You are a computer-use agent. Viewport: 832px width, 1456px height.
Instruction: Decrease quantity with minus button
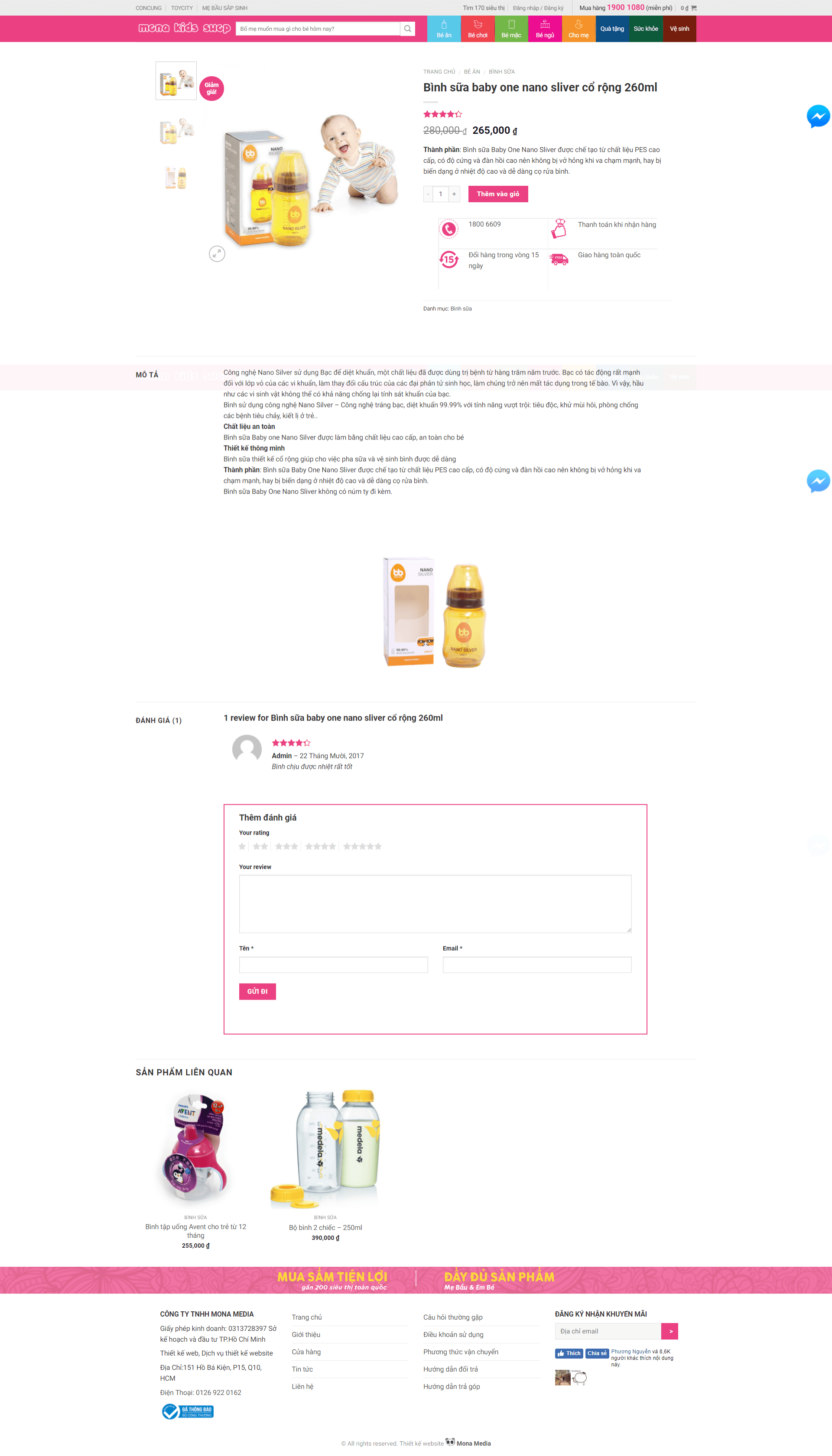pyautogui.click(x=428, y=194)
